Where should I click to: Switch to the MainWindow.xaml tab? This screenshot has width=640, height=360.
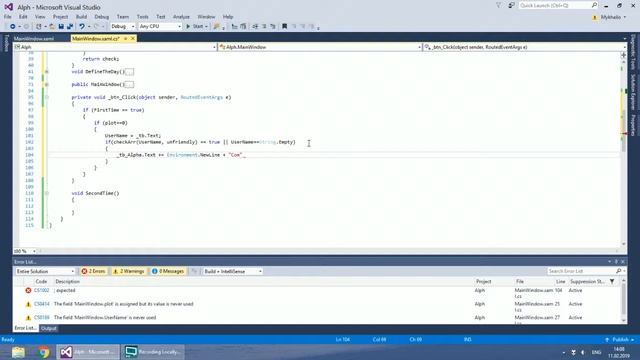[34, 38]
